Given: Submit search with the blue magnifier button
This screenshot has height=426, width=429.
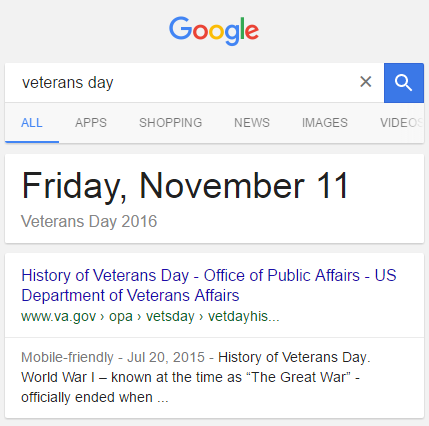Looking at the screenshot, I should 404,83.
